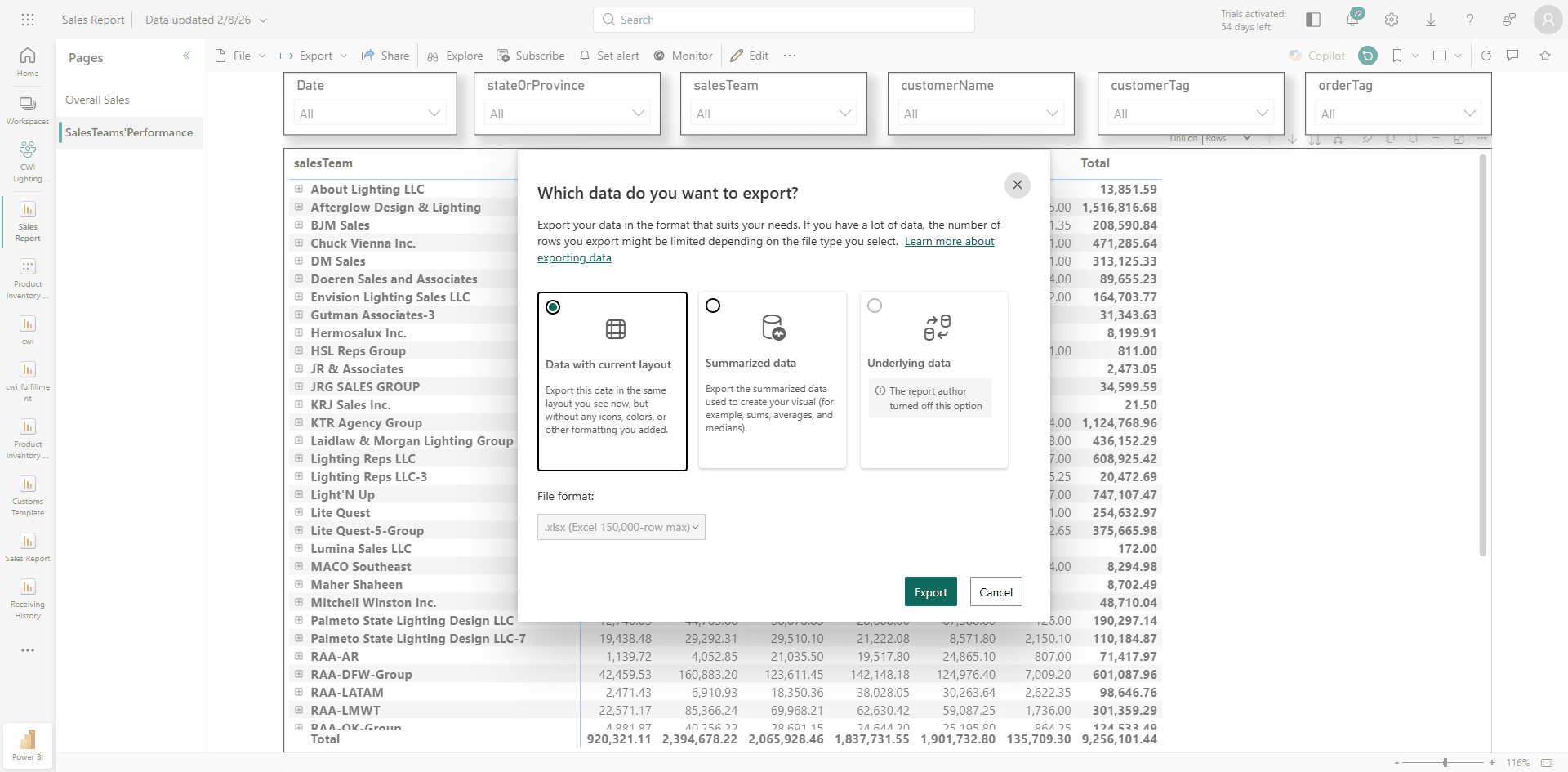This screenshot has height=772, width=1568.
Task: Click the ellipsis more items in sidebar
Action: tap(28, 650)
